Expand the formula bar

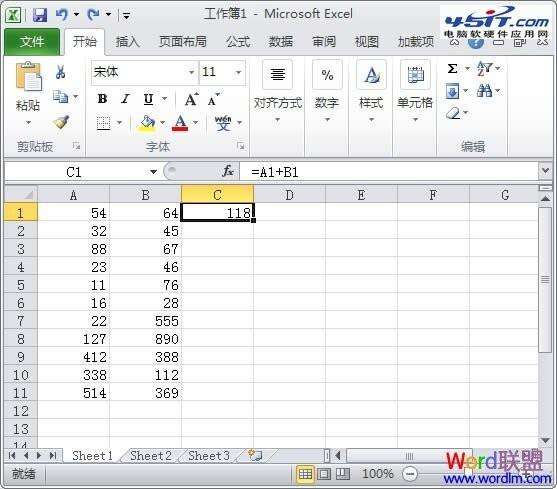[546, 171]
